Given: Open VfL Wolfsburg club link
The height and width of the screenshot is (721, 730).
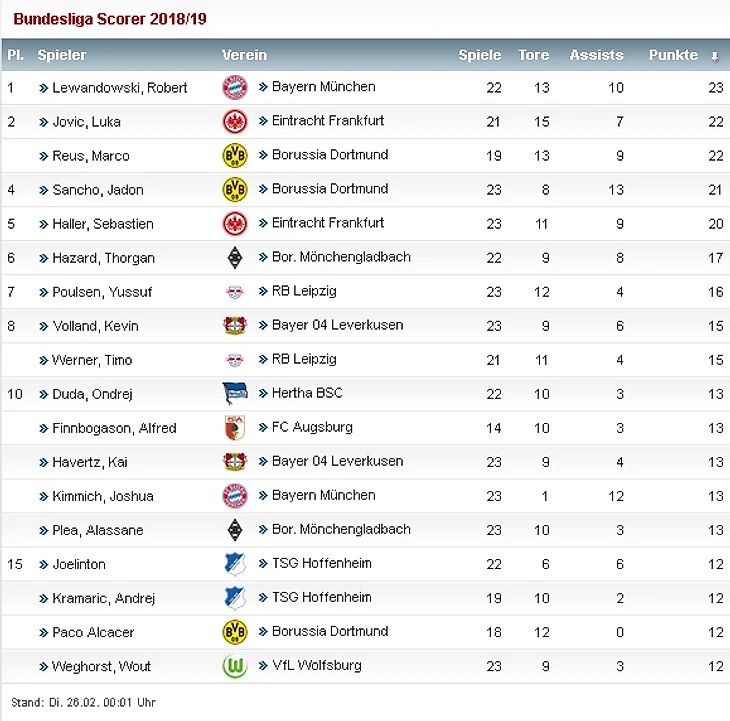Looking at the screenshot, I should coord(316,665).
